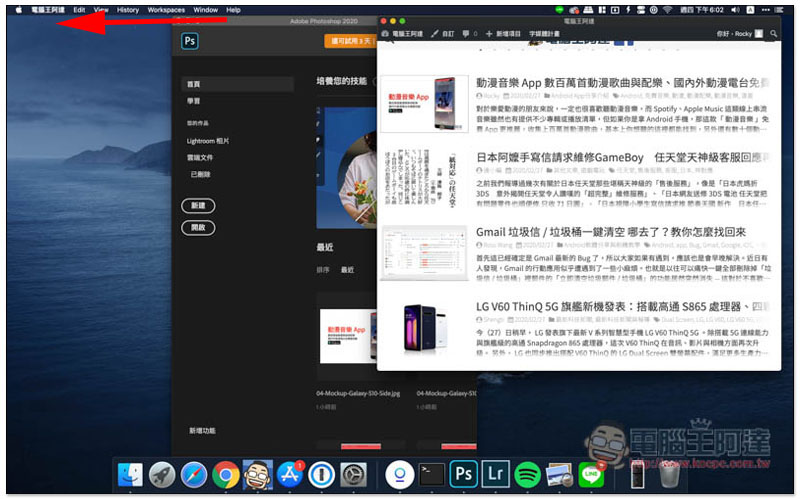Open the cartoon face app in Dock
Viewport: 800px width, 500px height.
click(x=258, y=474)
